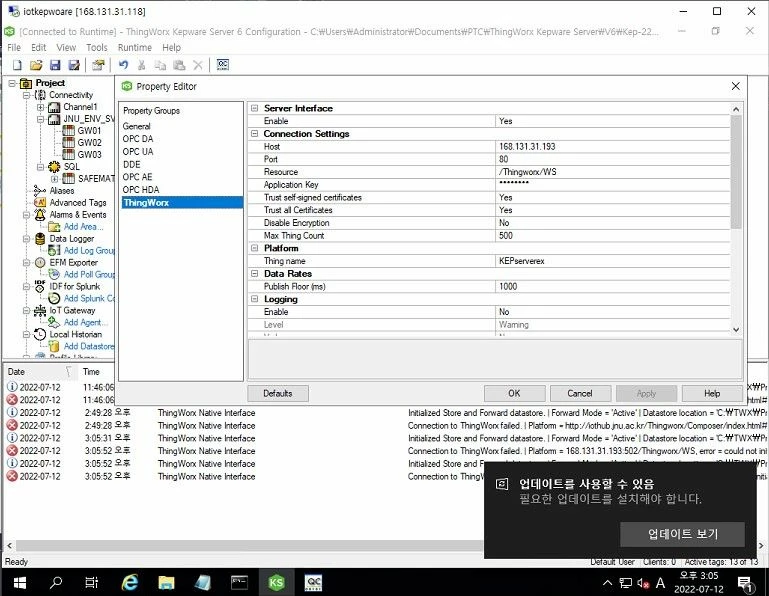Click the Save Project toolbar icon
This screenshot has width=769, height=596.
click(55, 65)
